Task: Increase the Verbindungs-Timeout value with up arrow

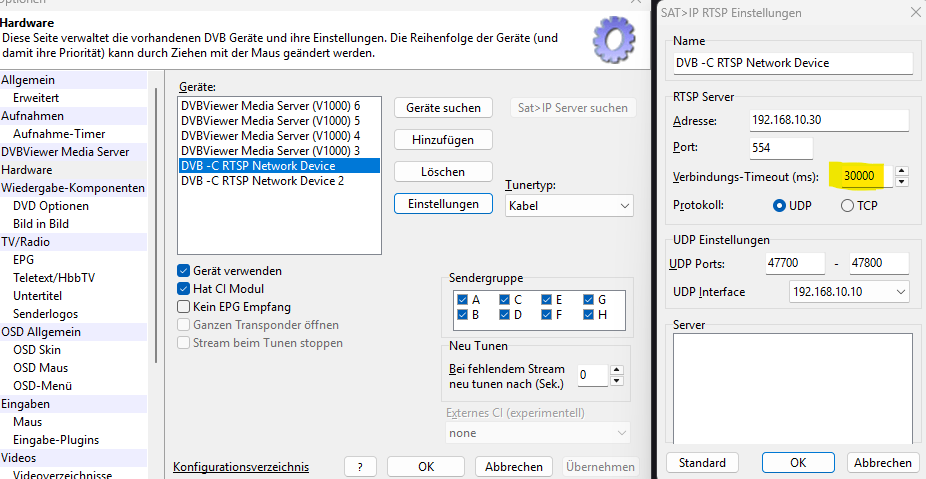Action: [902, 171]
